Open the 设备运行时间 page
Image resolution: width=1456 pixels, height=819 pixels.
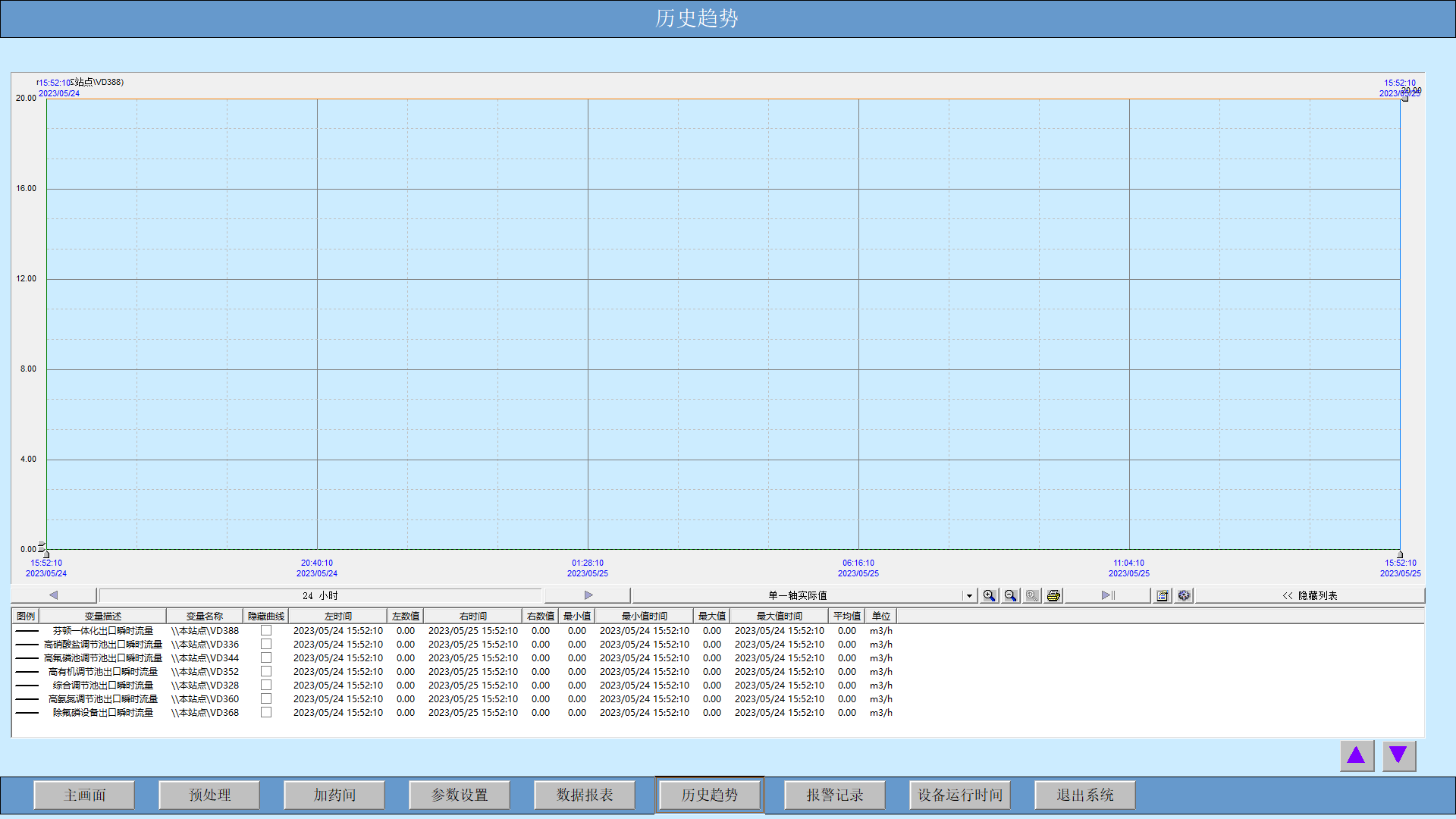pos(960,795)
